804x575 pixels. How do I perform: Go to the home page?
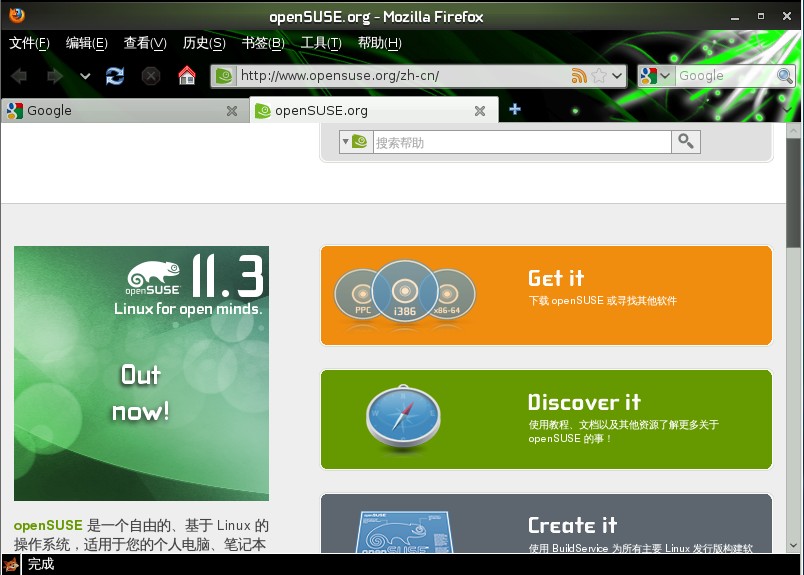(187, 75)
